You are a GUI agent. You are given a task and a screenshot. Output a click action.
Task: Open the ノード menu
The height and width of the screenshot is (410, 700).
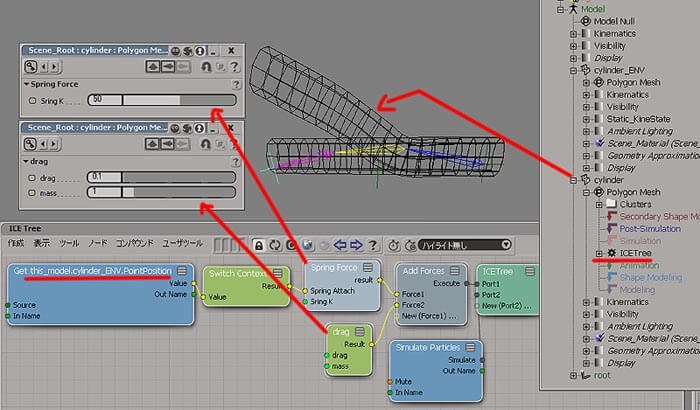97,244
